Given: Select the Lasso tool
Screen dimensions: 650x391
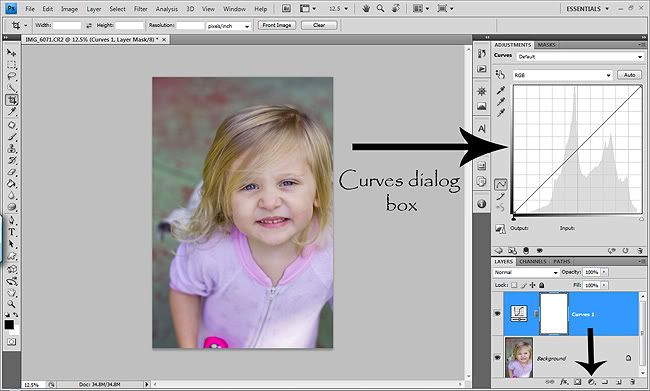Looking at the screenshot, I should [x=11, y=76].
